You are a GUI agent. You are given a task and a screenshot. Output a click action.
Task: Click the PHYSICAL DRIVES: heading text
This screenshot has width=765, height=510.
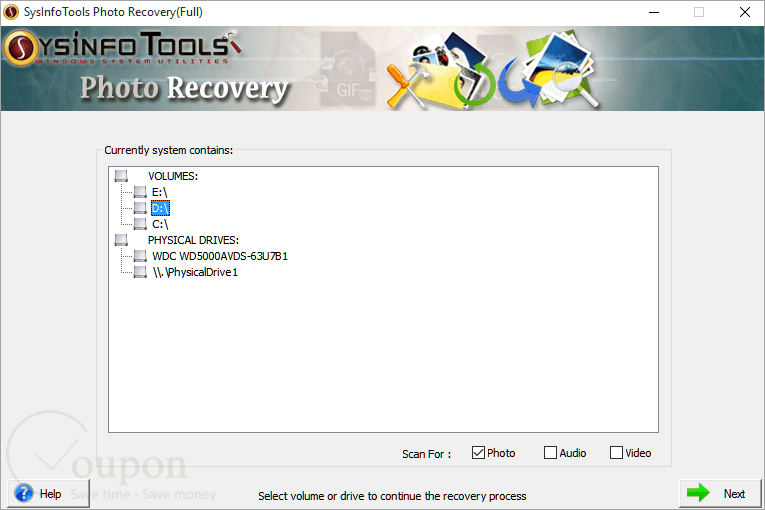click(x=194, y=240)
